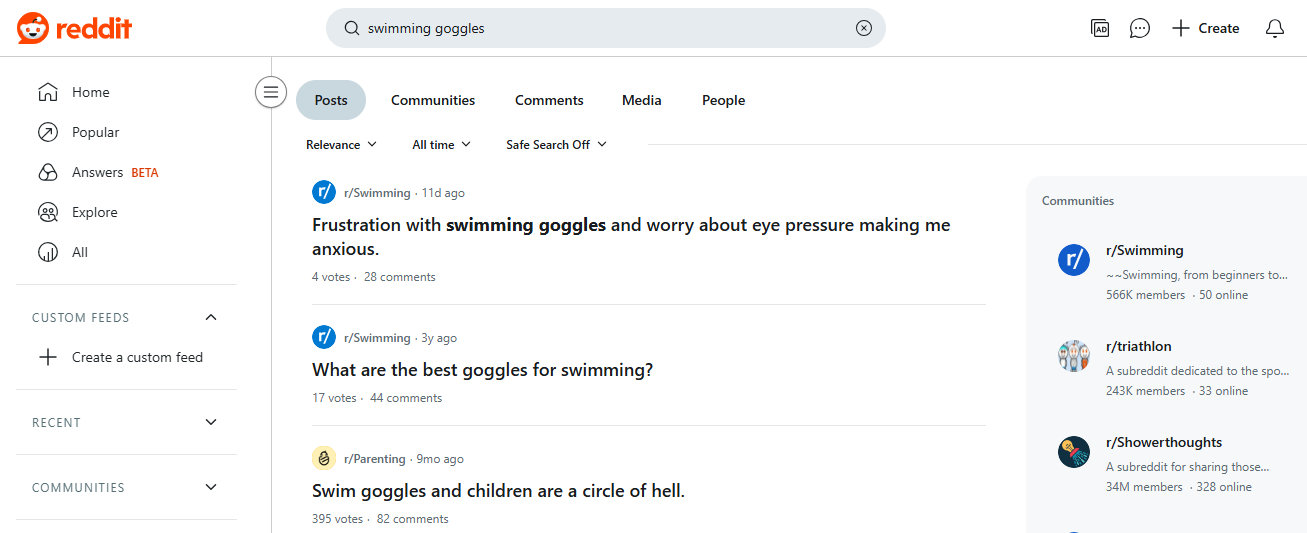This screenshot has width=1307, height=533.
Task: Click the Create post button
Action: pyautogui.click(x=1205, y=28)
